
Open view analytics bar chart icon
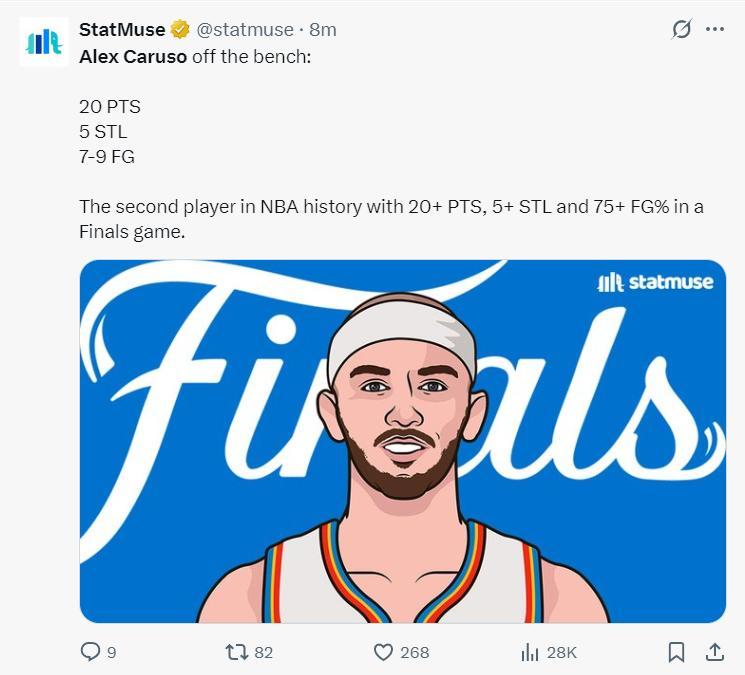[530, 652]
